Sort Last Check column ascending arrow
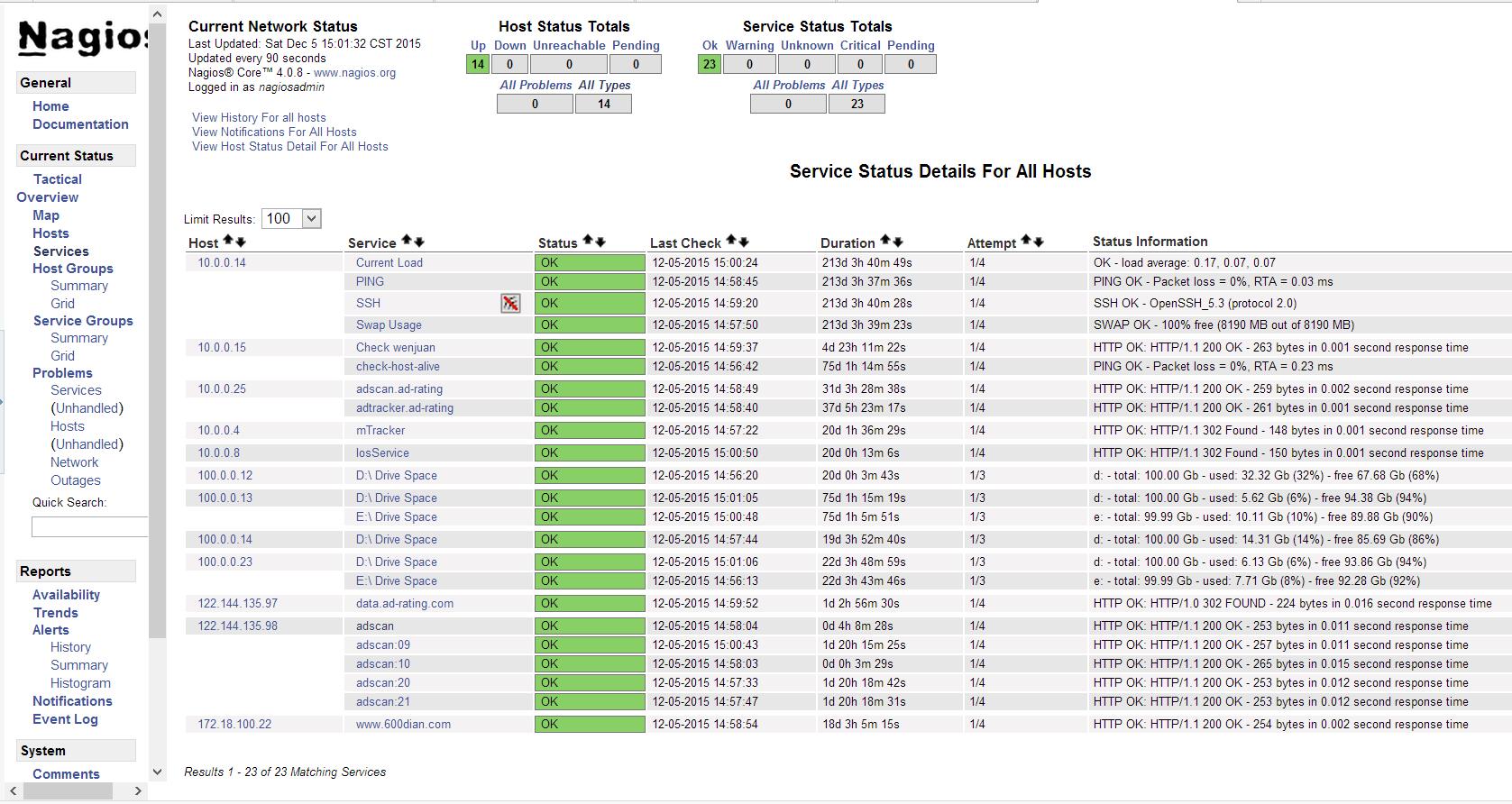Viewport: 1512px width, 804px height. (x=731, y=241)
